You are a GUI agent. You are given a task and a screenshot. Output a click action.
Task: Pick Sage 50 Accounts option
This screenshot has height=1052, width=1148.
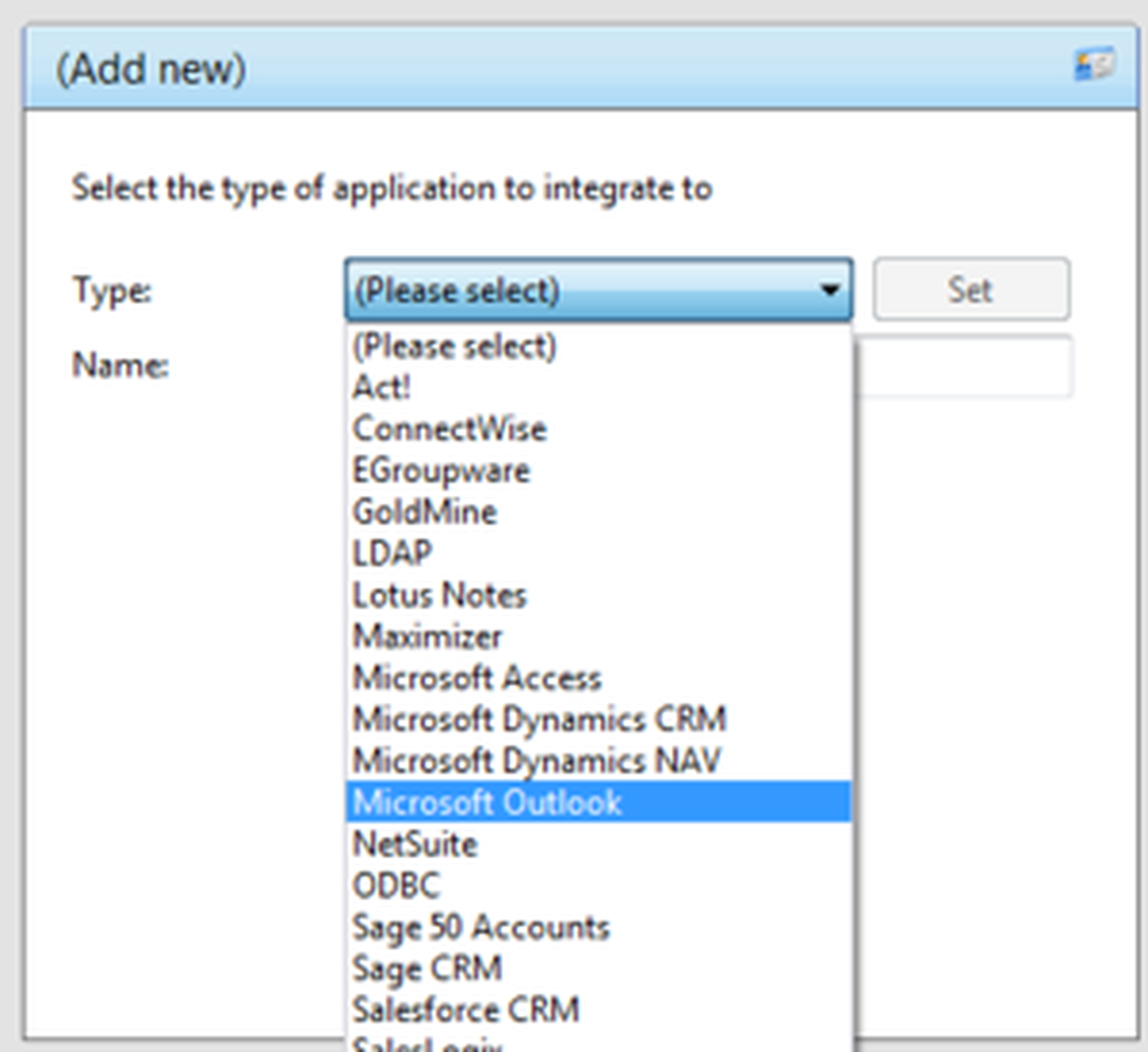pos(481,927)
